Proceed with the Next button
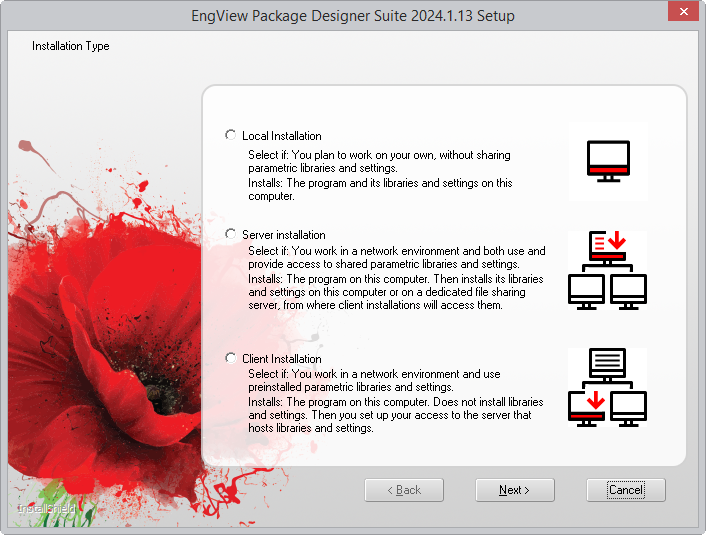Image resolution: width=706 pixels, height=535 pixels. click(515, 490)
